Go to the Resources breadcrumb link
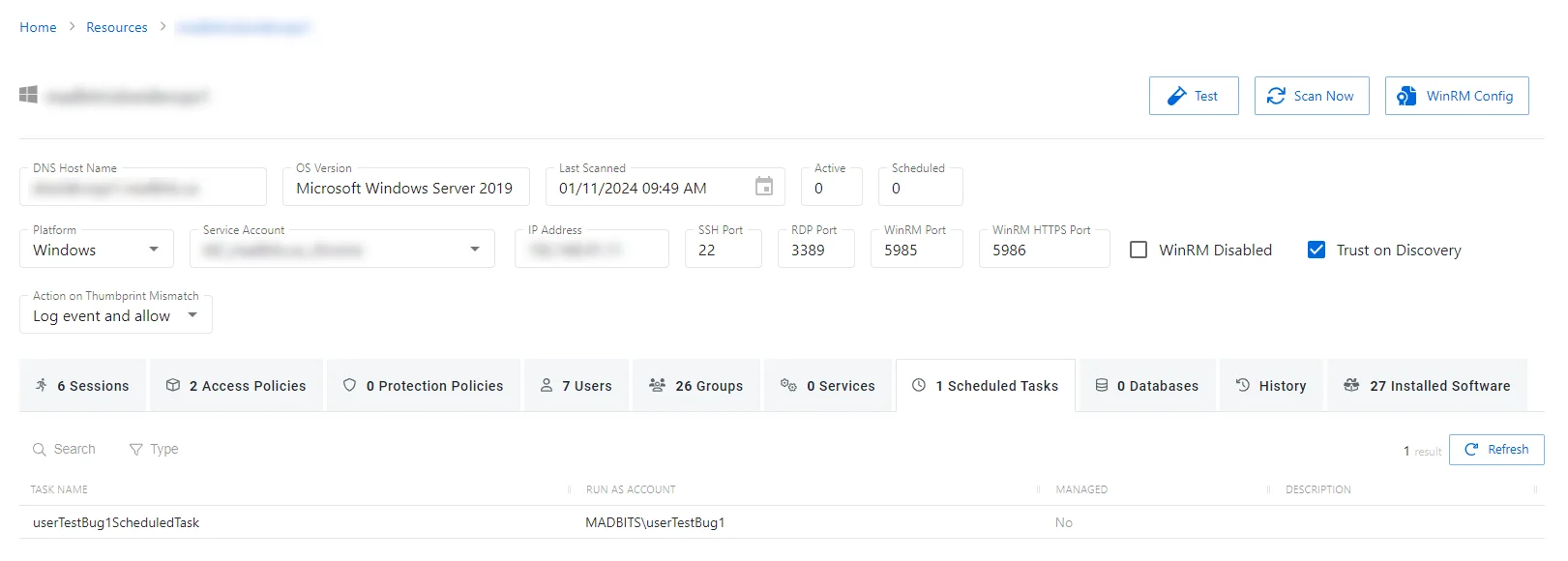The height and width of the screenshot is (561, 1568). click(x=117, y=27)
